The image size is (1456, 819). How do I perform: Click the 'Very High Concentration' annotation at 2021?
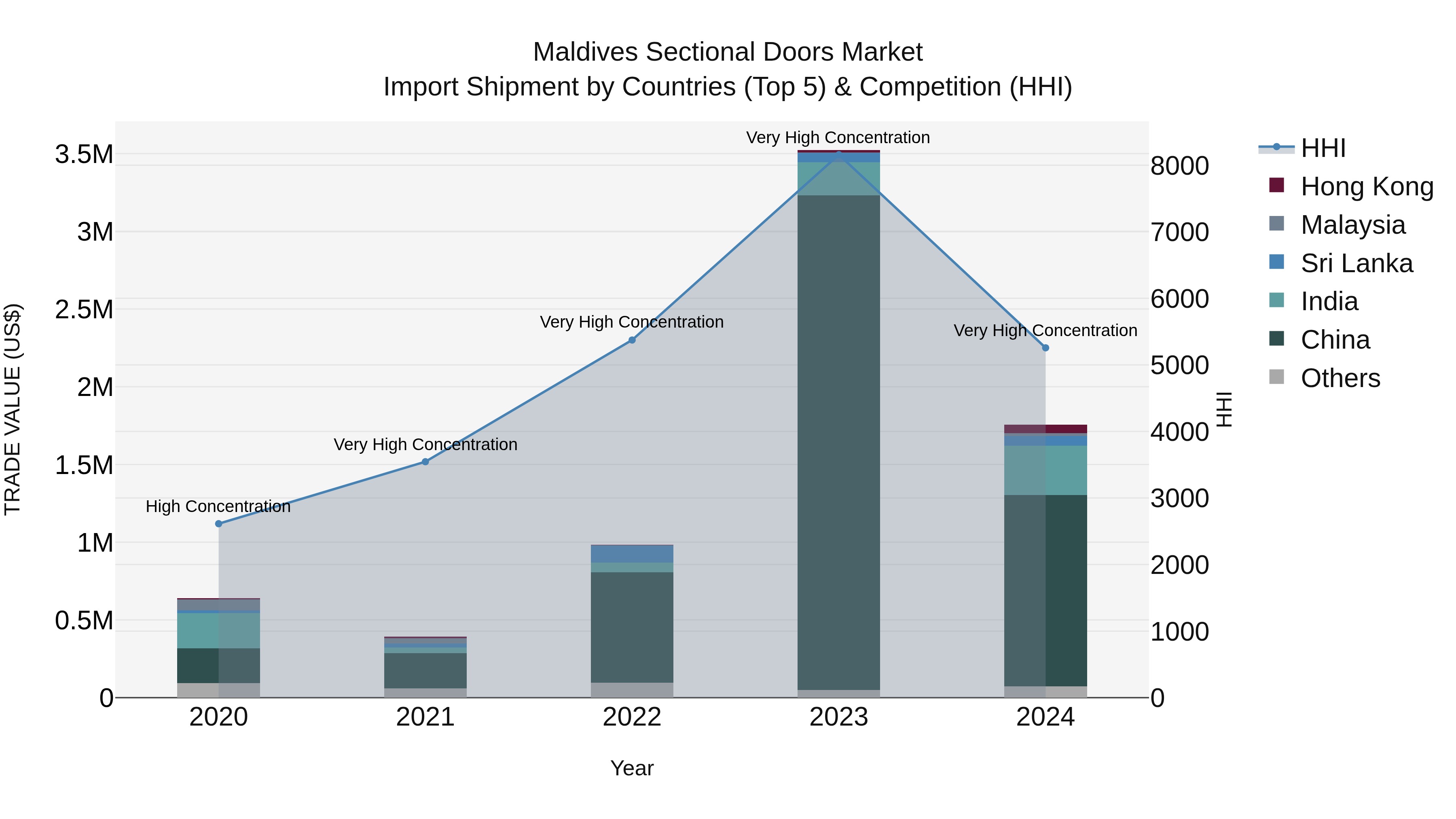[x=425, y=444]
